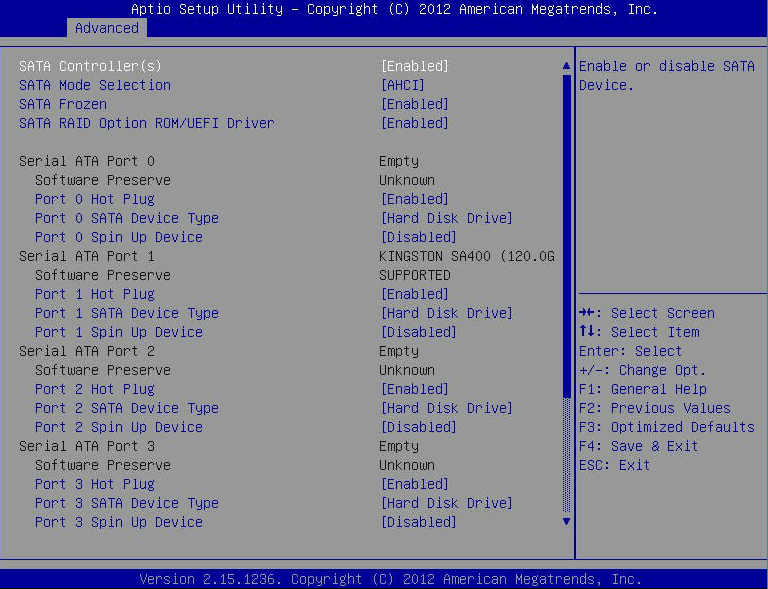Change Port 3 SATA Device Type value
768x589 pixels.
446,503
